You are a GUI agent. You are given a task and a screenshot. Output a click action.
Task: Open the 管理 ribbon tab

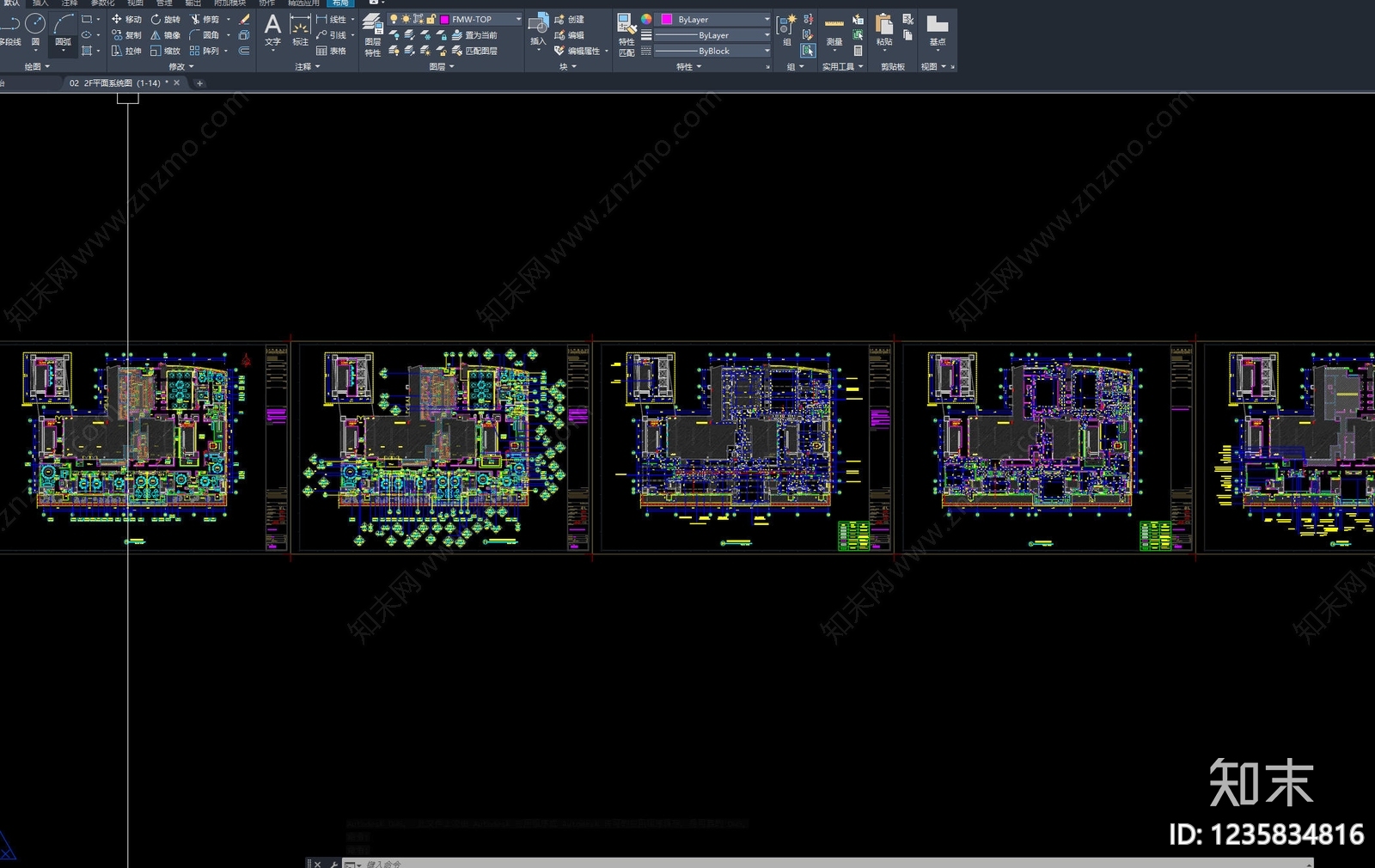[x=164, y=3]
